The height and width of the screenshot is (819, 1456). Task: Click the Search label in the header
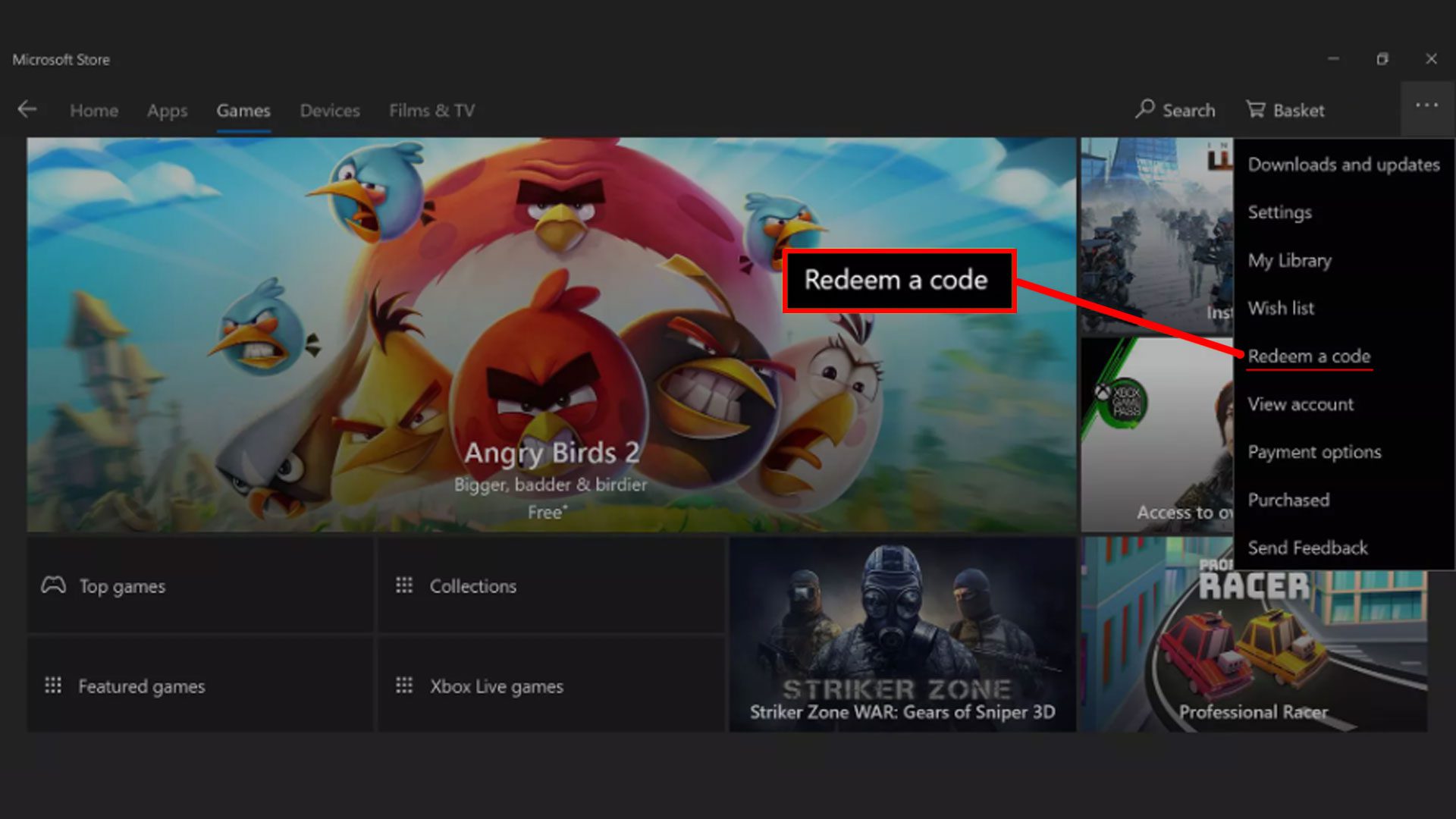(x=1189, y=111)
